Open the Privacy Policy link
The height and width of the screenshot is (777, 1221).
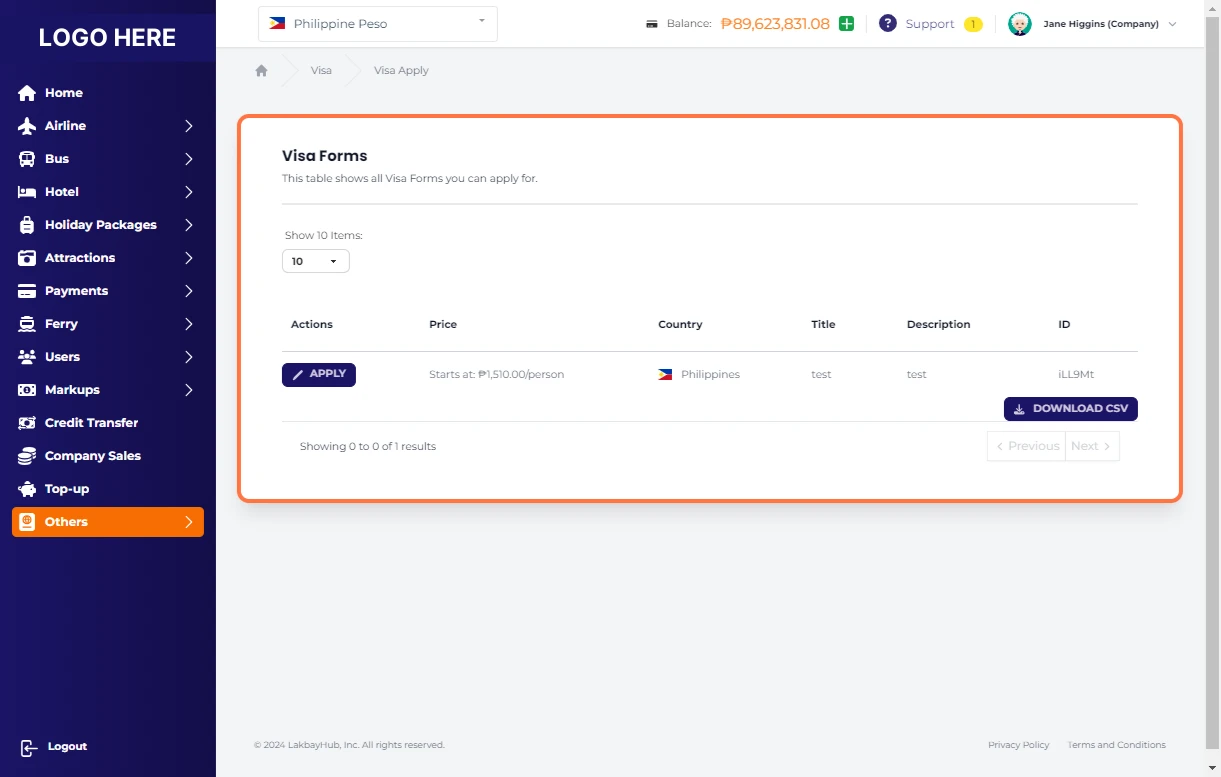[1018, 745]
